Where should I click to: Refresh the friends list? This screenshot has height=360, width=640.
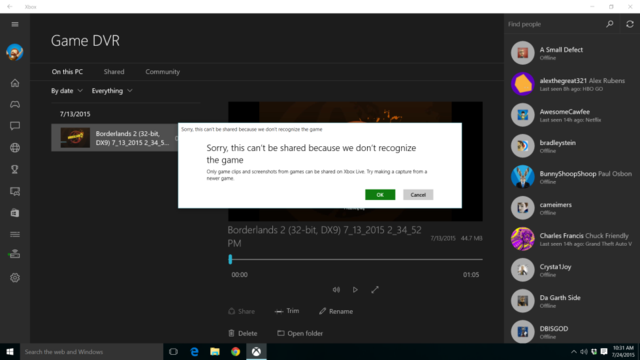[630, 24]
